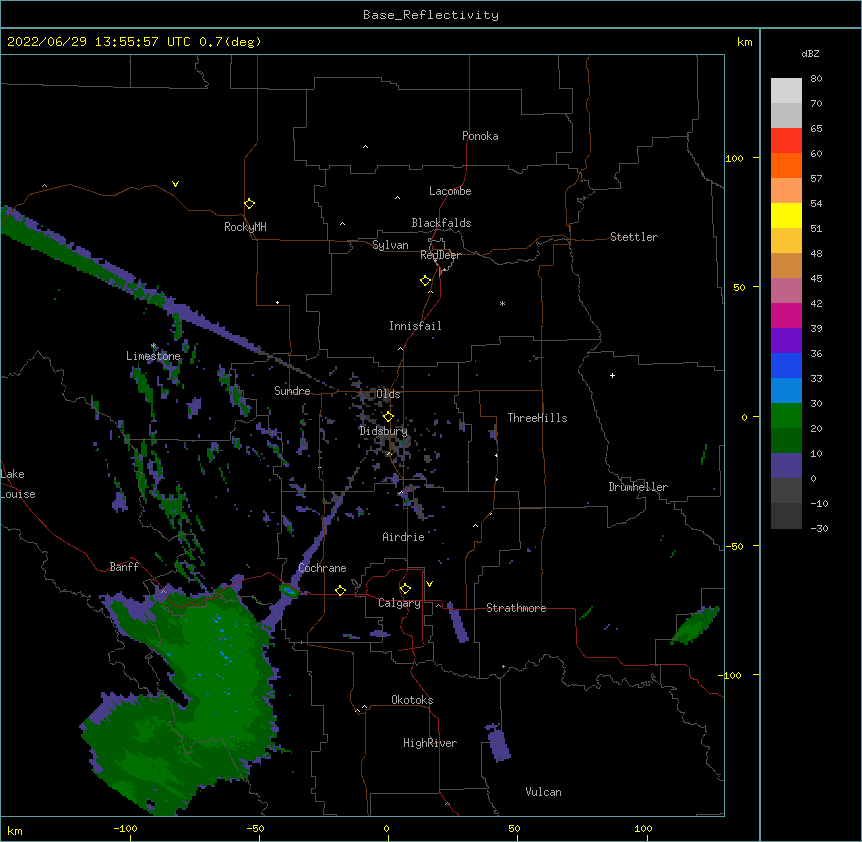Click the Ponoka town label

(480, 136)
